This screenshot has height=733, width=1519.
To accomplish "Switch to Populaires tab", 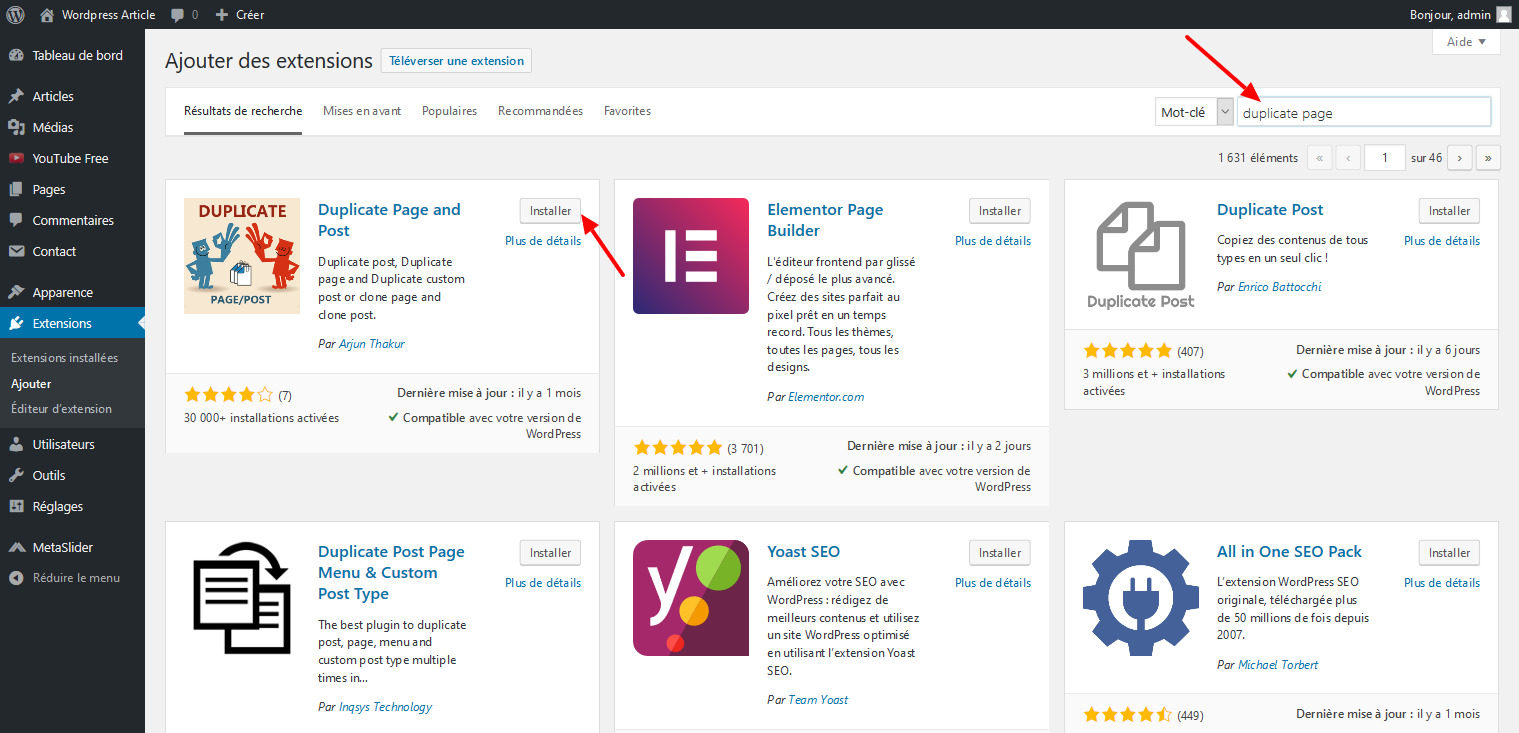I will tap(449, 111).
